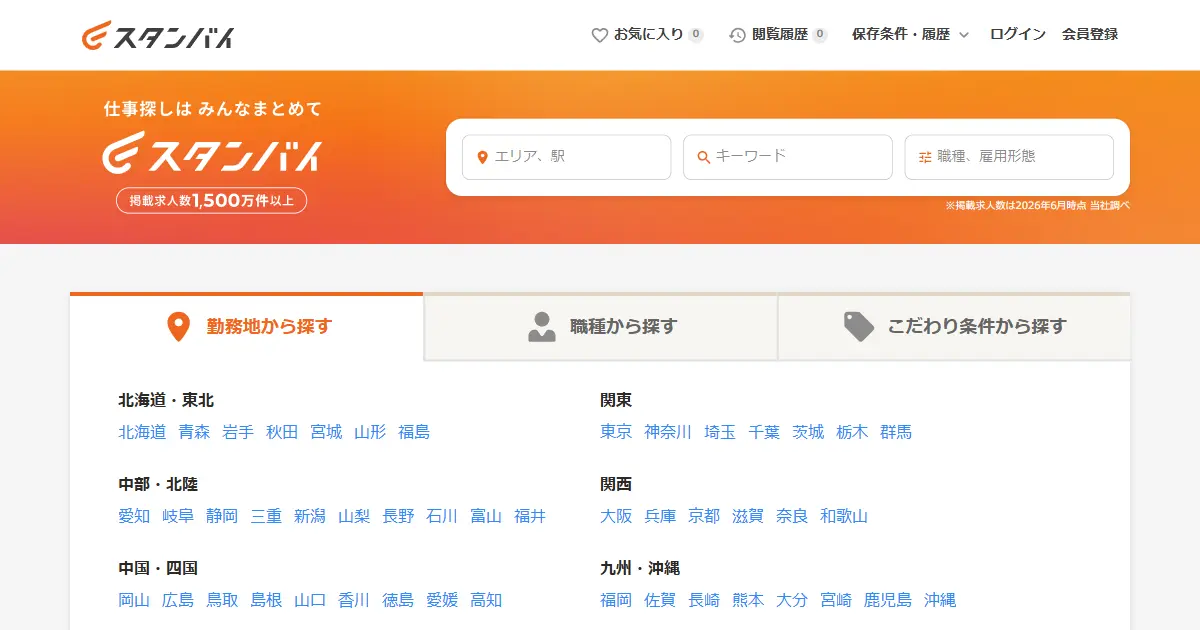
Task: Click the magnifier icon in keyword field
Action: (x=704, y=157)
